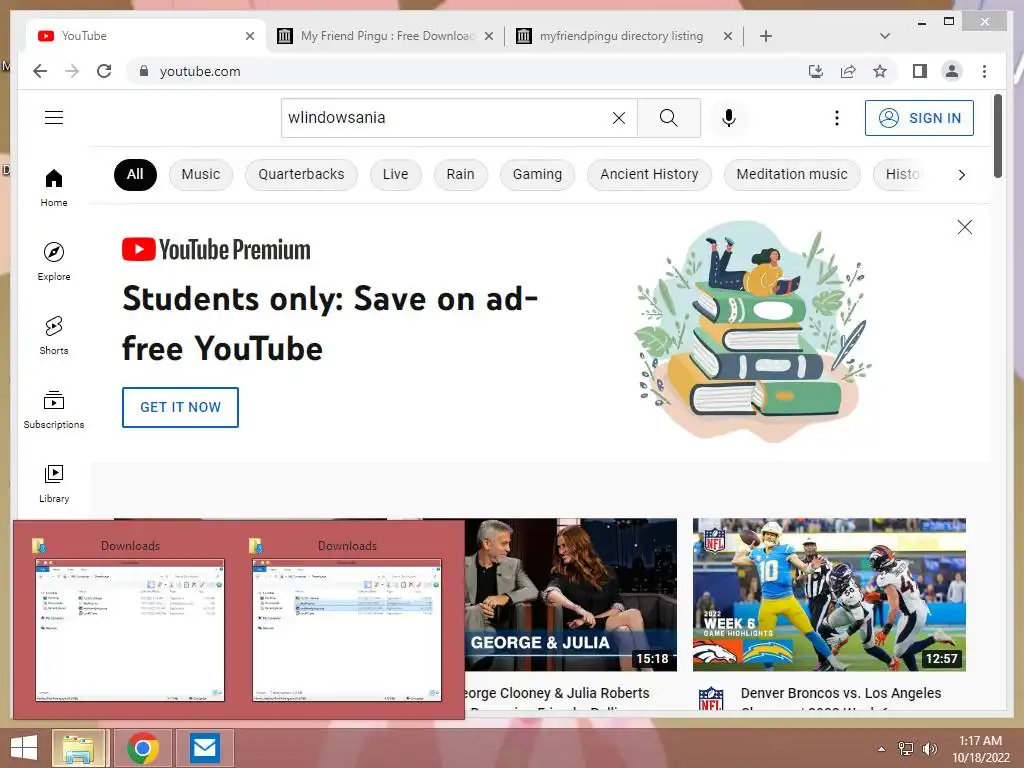Select the YouTube tab

point(146,36)
